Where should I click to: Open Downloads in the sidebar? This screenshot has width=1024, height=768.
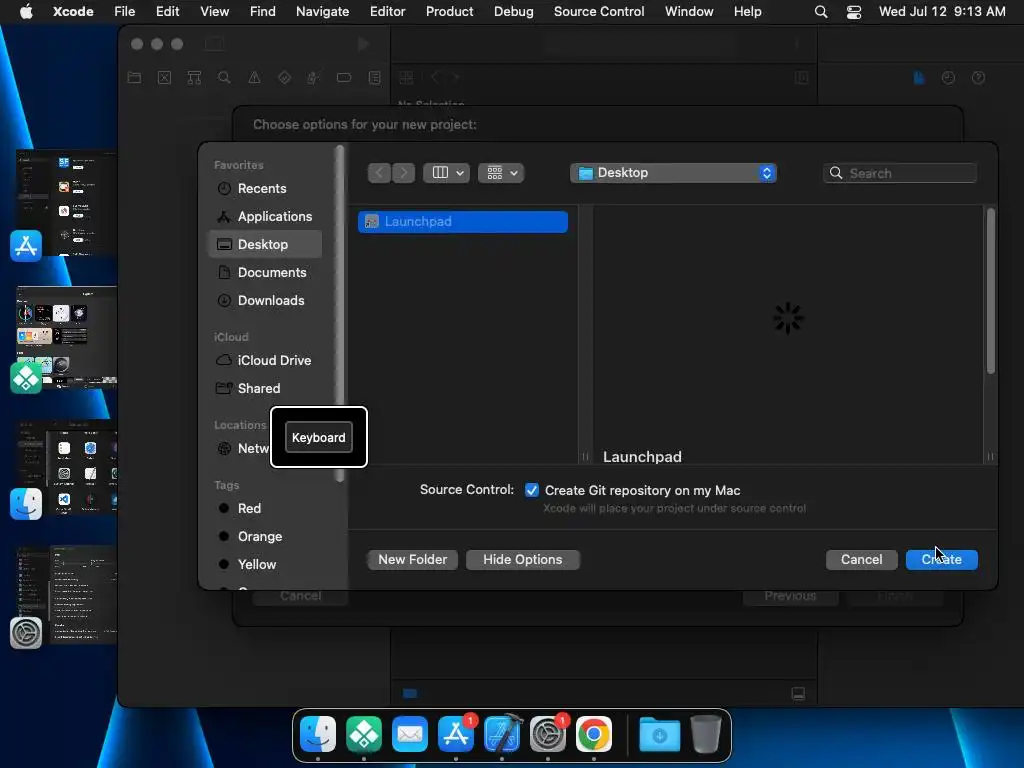[264, 300]
